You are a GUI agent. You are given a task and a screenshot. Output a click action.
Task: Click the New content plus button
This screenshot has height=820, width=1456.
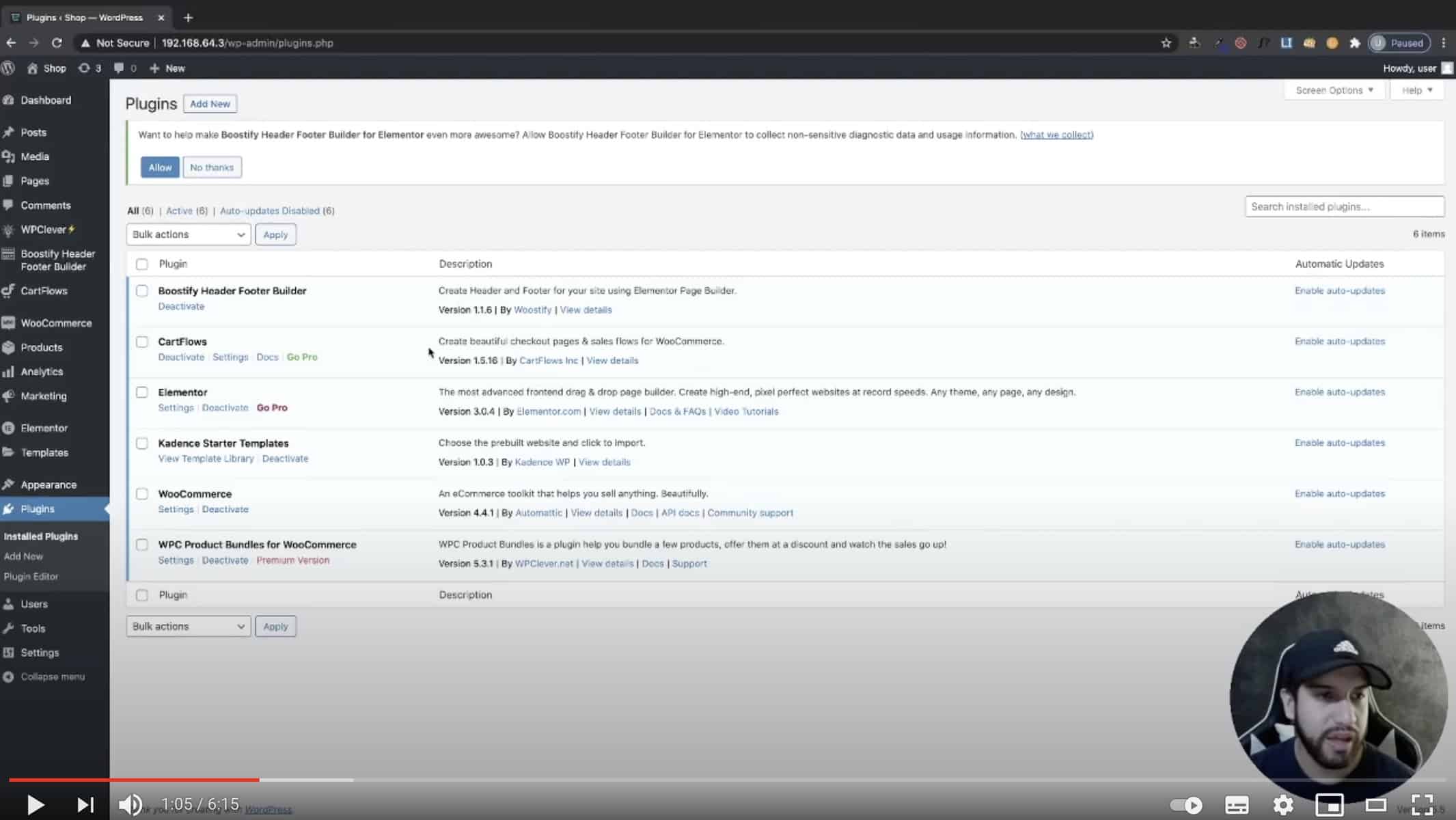167,68
